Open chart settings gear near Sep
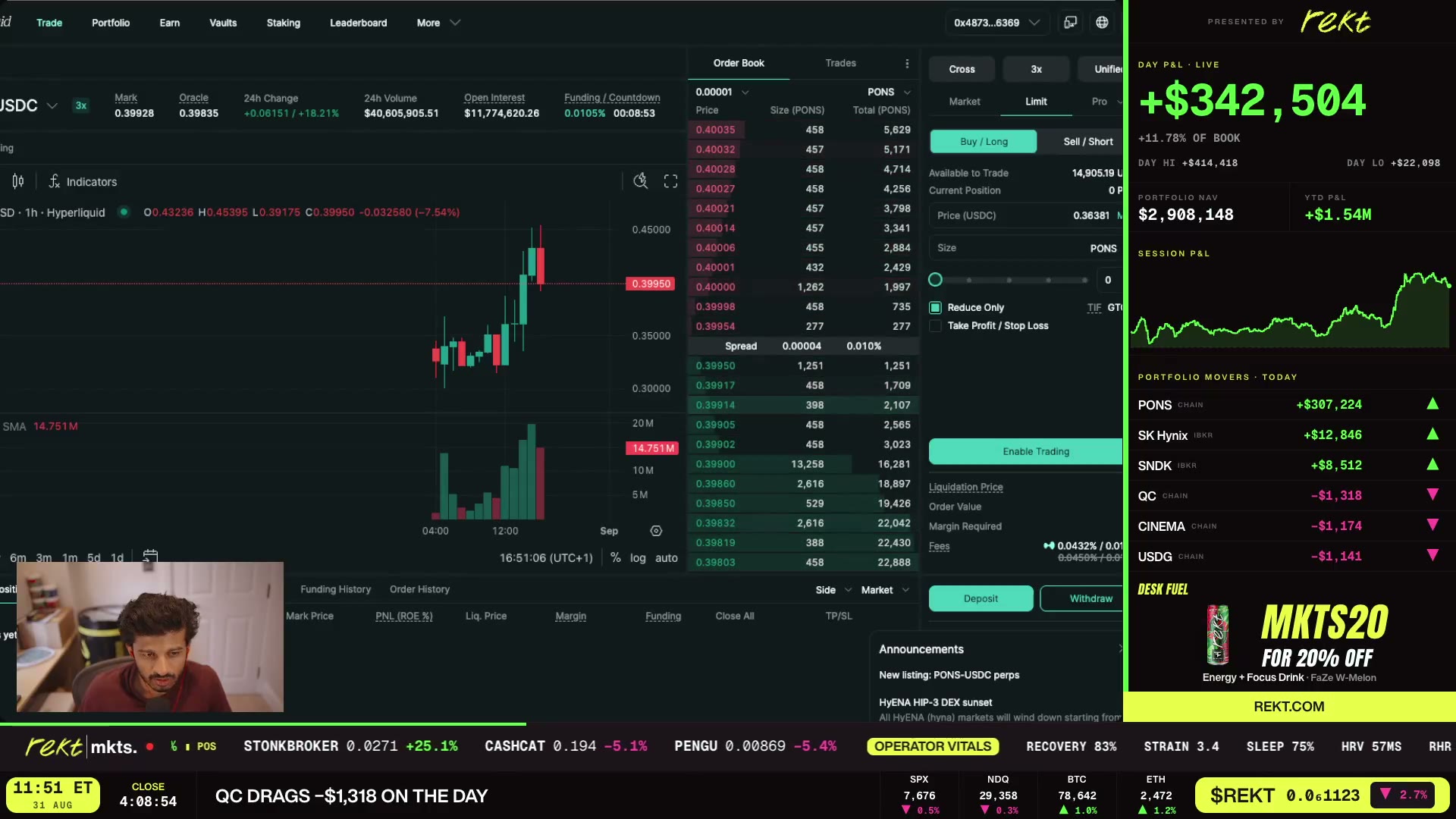Viewport: 1456px width, 819px height. (656, 531)
